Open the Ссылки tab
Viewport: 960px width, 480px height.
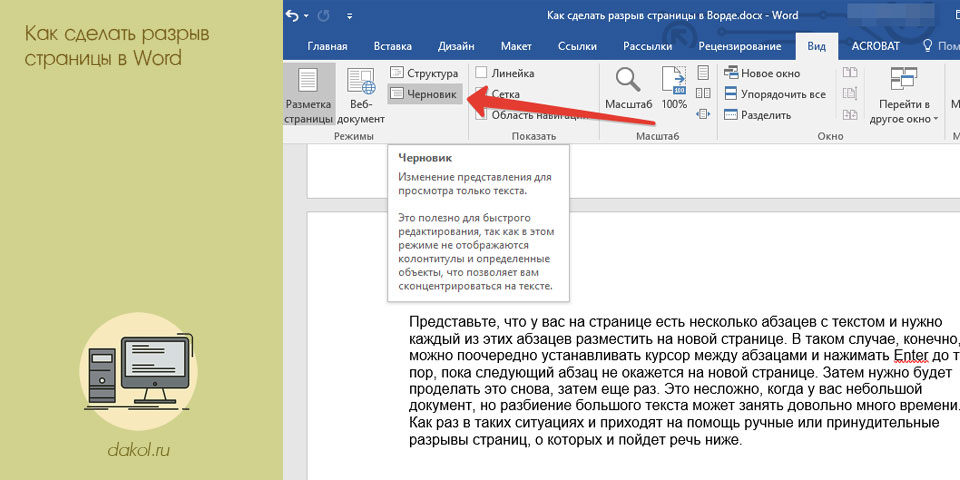577,47
